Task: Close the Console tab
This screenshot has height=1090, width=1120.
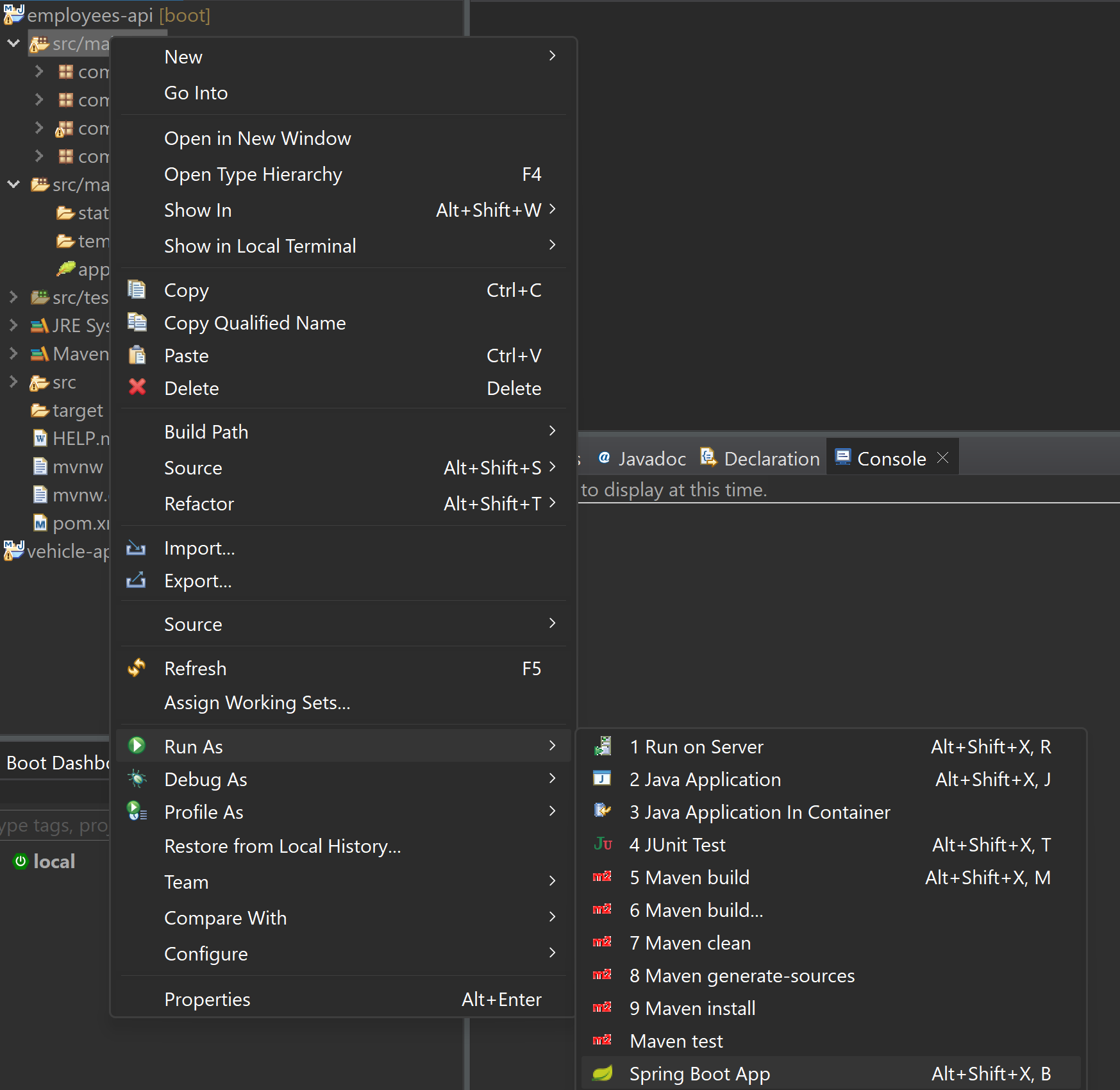Action: point(942,458)
